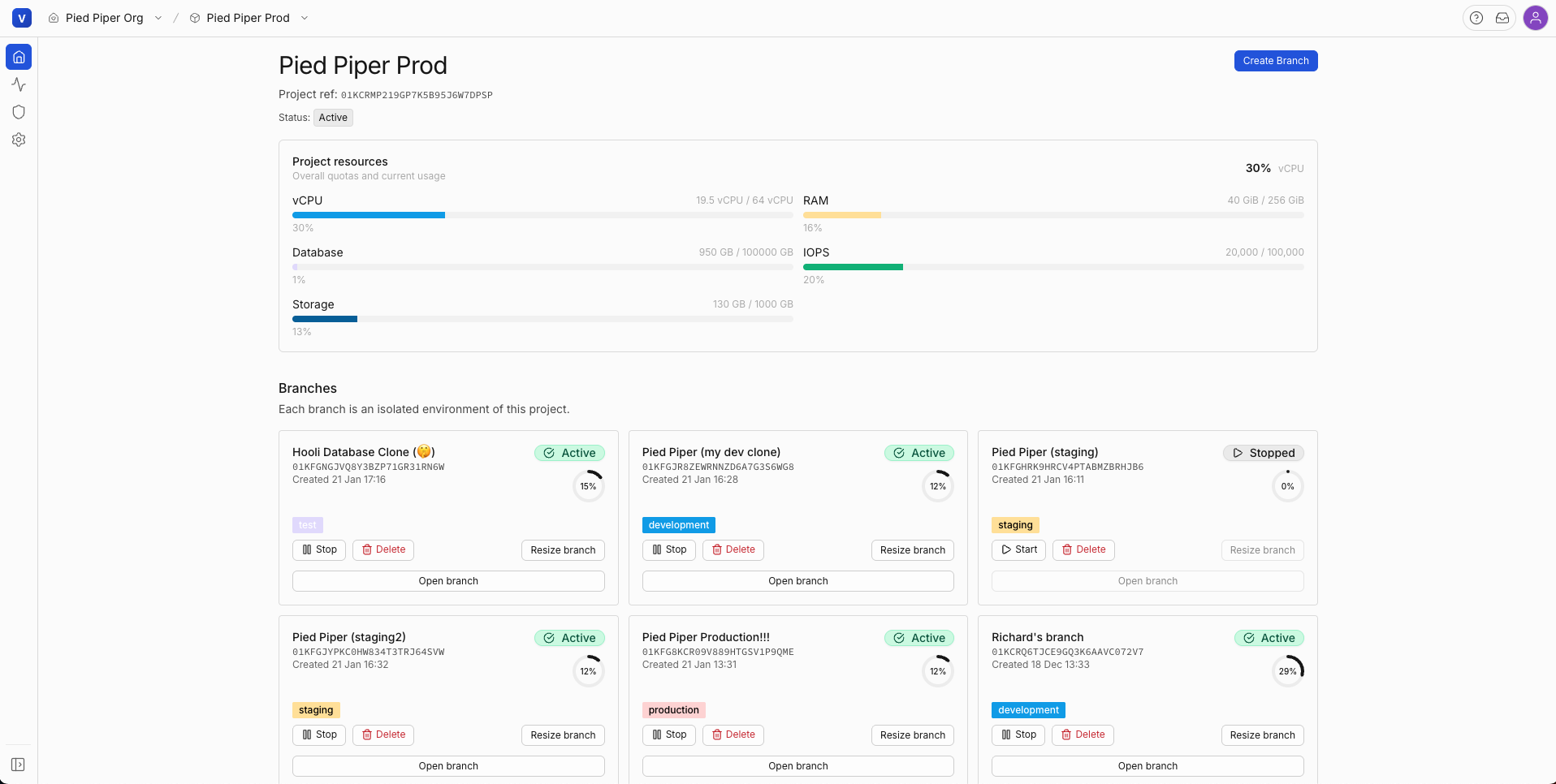
Task: Start the Pied Piper (staging) branch
Action: pos(1018,549)
